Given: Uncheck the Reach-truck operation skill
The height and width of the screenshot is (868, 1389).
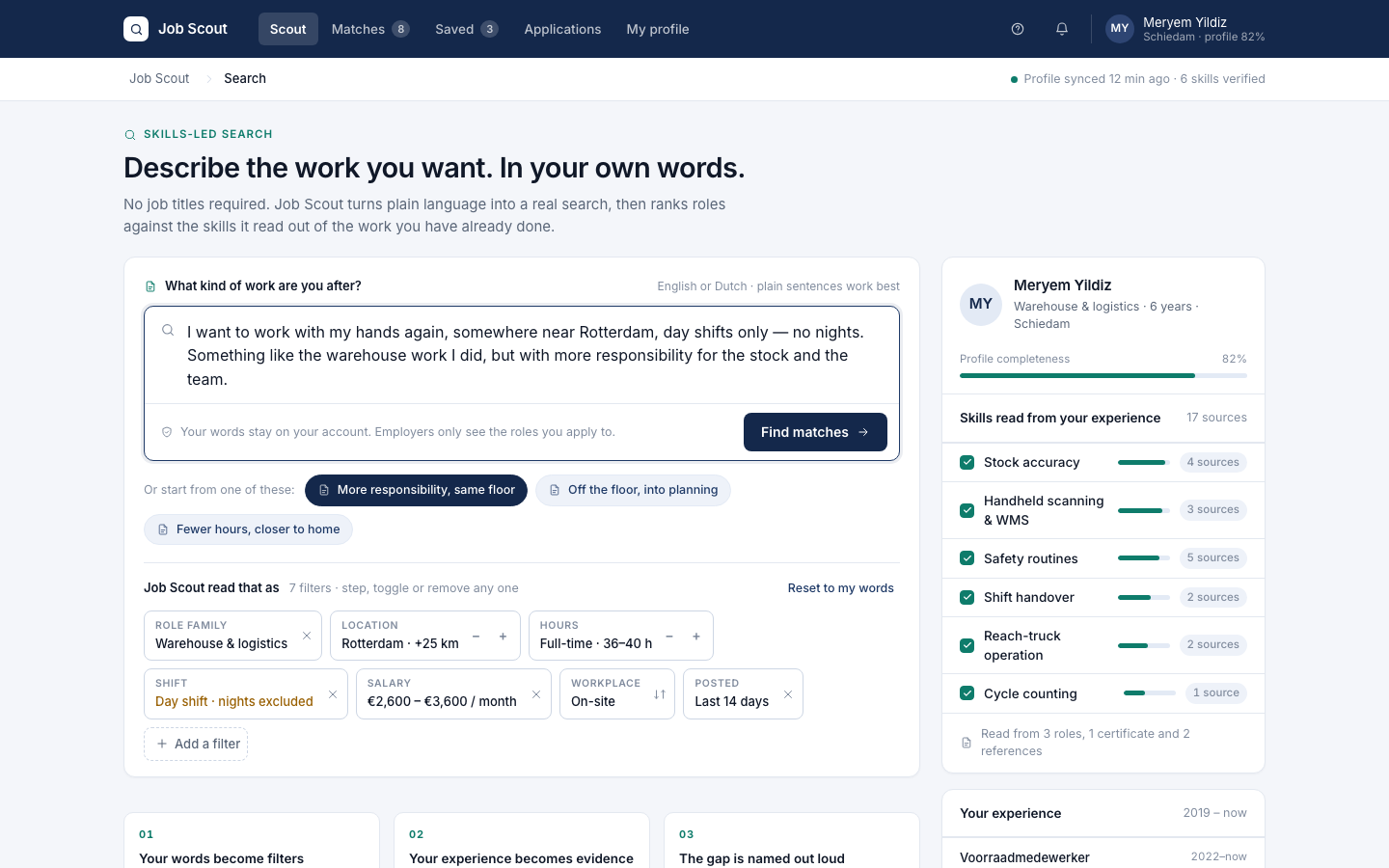Looking at the screenshot, I should click(x=967, y=645).
